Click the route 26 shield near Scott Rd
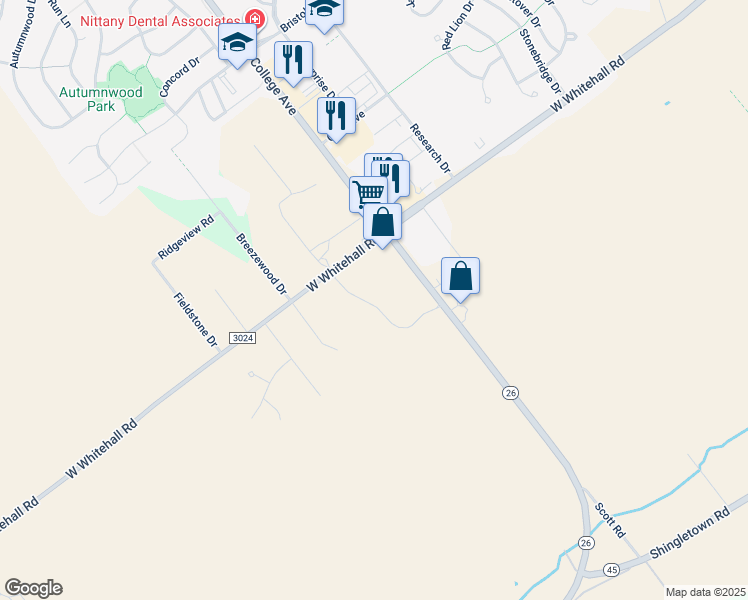This screenshot has height=600, width=748. (586, 543)
